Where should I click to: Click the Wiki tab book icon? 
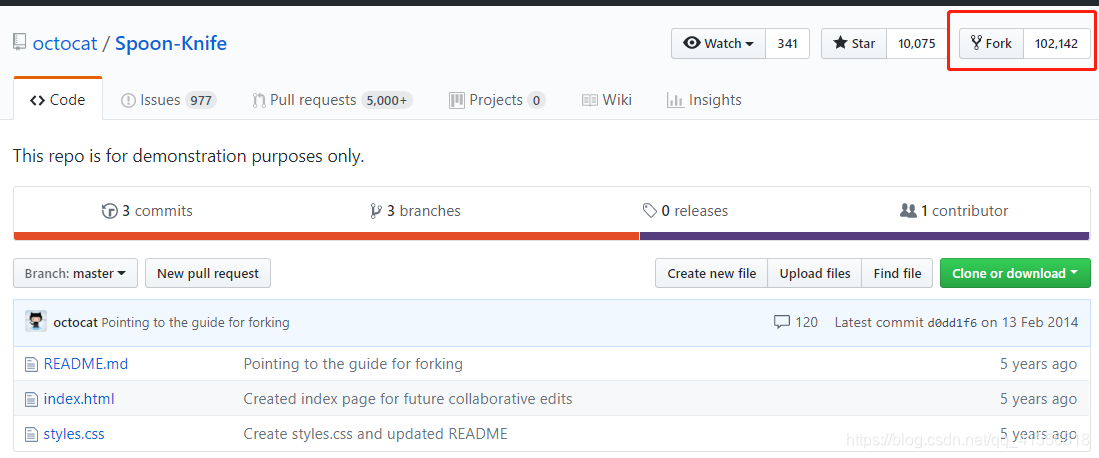pos(589,100)
